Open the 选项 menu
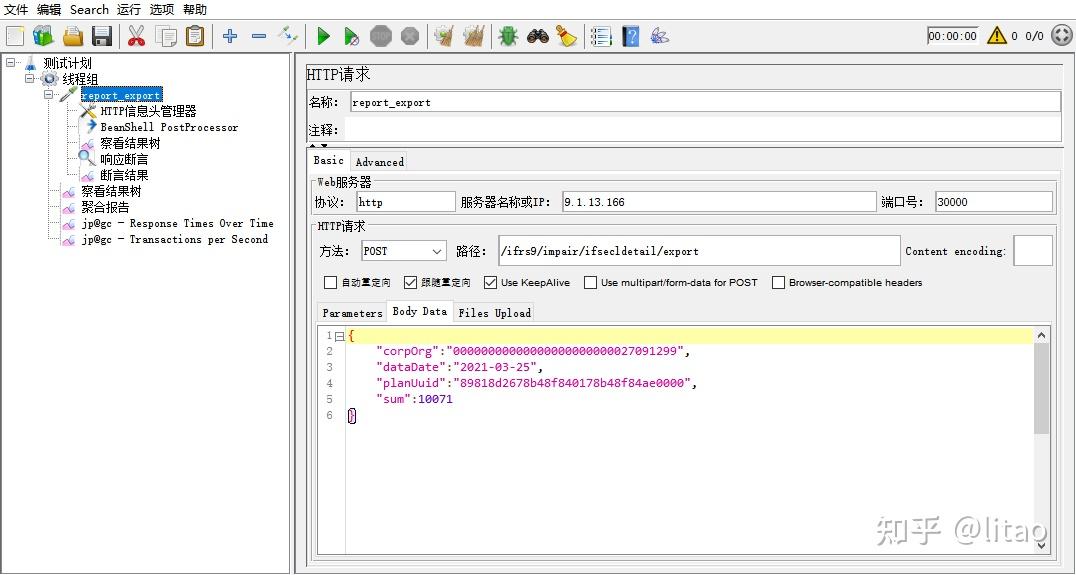Viewport: 1076px width, 575px height. coord(162,10)
